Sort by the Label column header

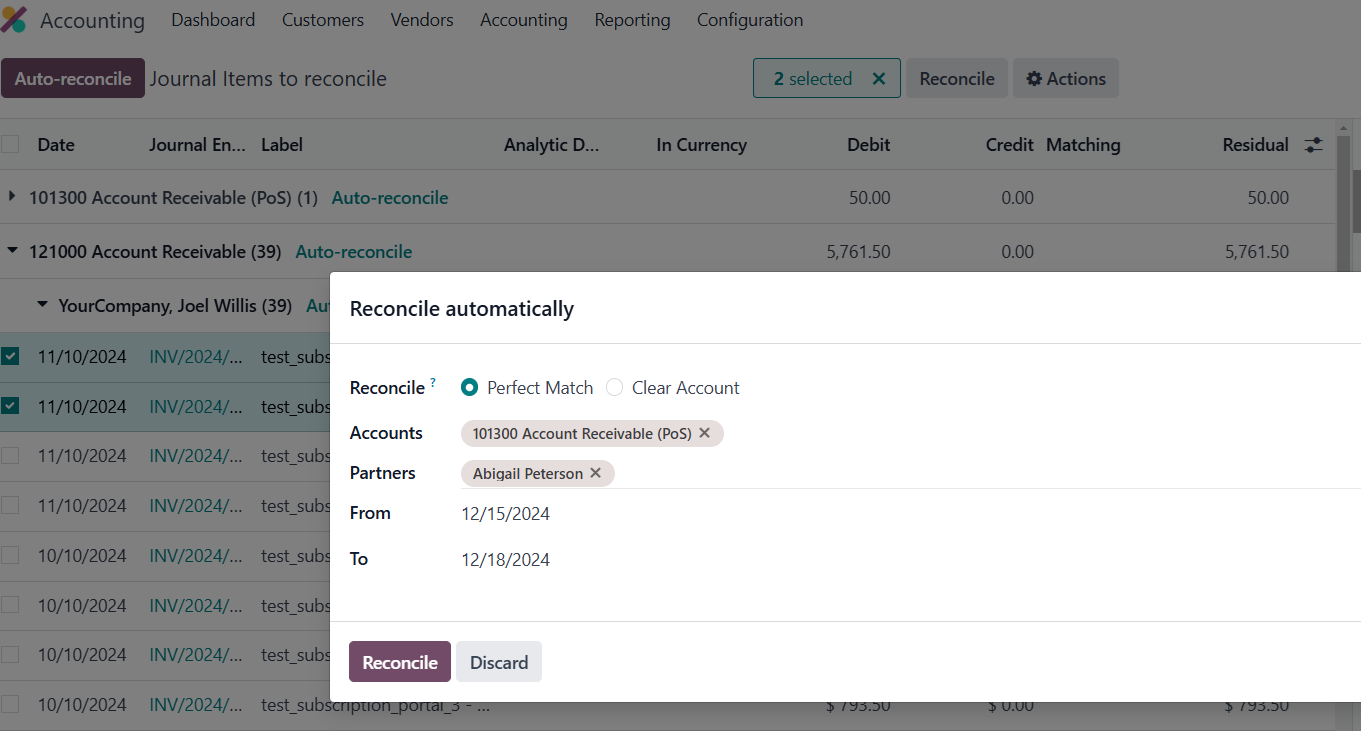282,145
